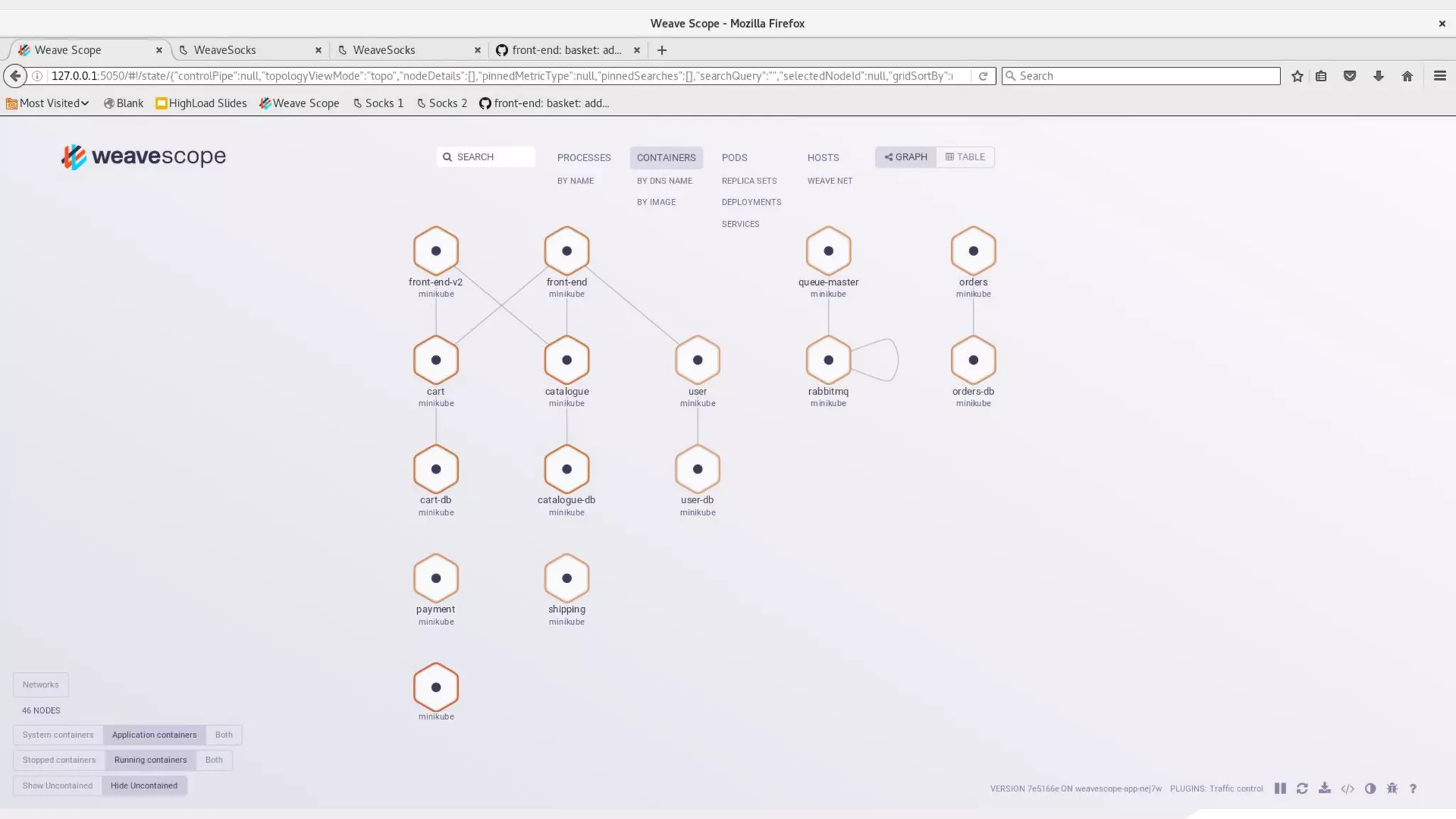The width and height of the screenshot is (1456, 819).
Task: Open the Pods topology view
Action: tap(734, 158)
